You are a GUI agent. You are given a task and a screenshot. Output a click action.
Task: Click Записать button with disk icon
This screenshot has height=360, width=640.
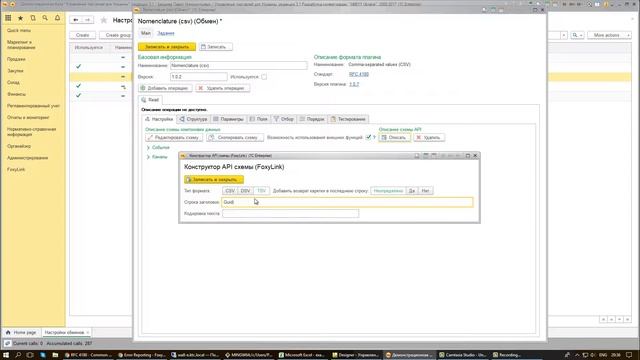[216, 47]
